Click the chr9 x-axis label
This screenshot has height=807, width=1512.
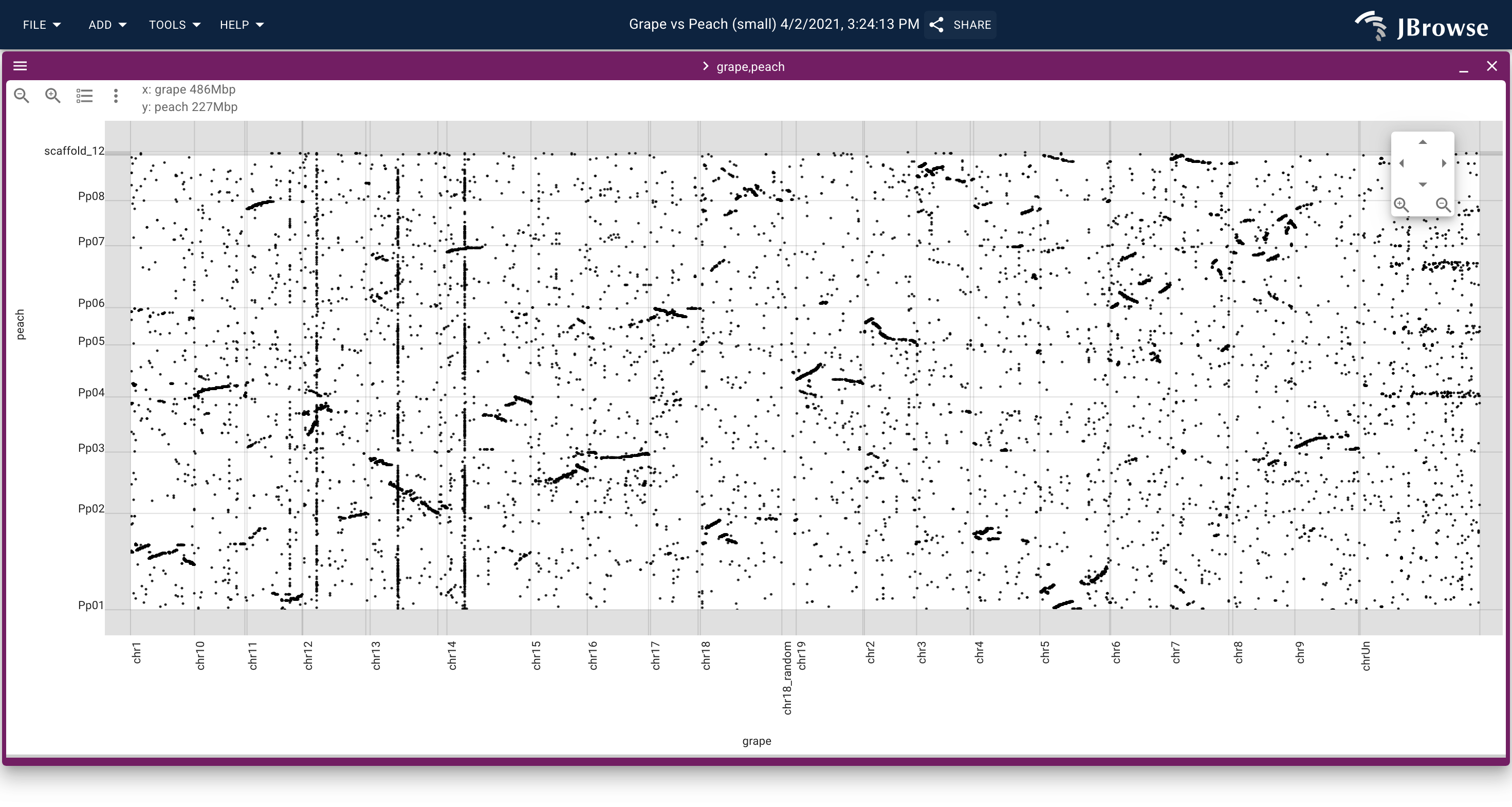pos(1300,653)
